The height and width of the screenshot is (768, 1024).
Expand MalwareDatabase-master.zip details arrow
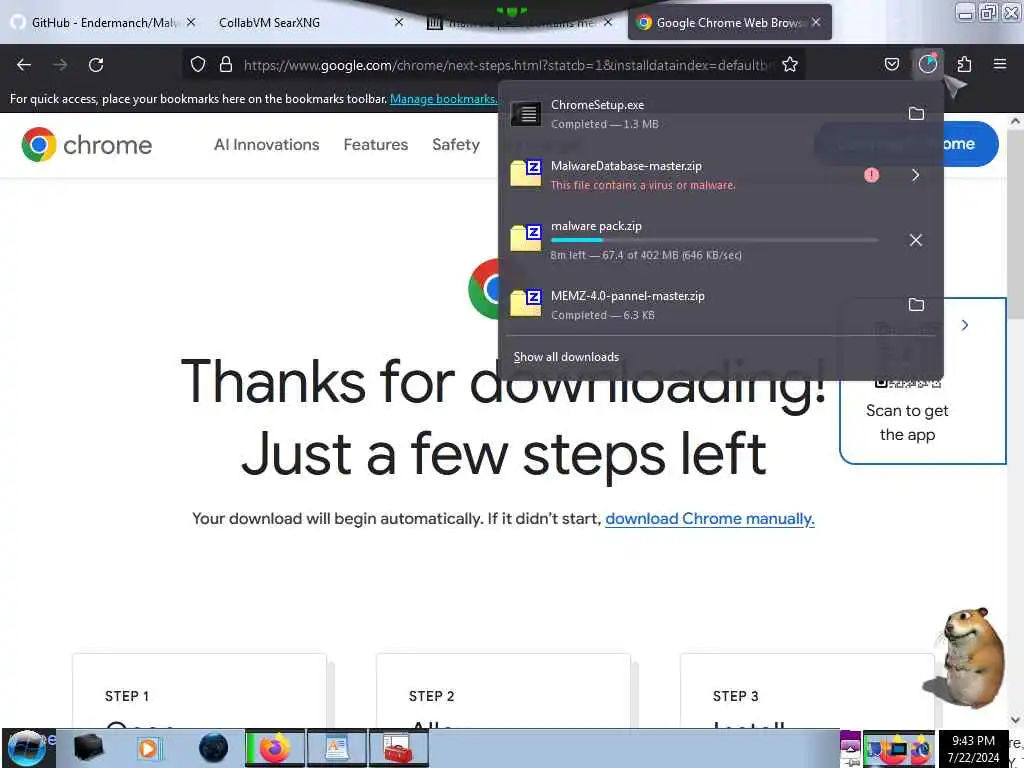(916, 175)
